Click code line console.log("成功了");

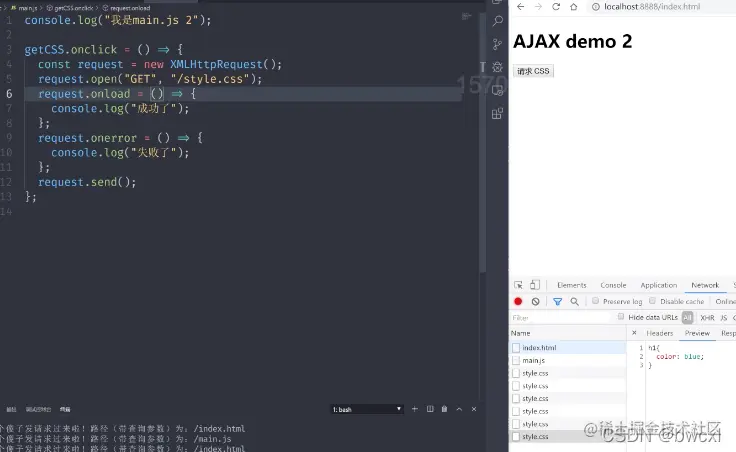120,108
